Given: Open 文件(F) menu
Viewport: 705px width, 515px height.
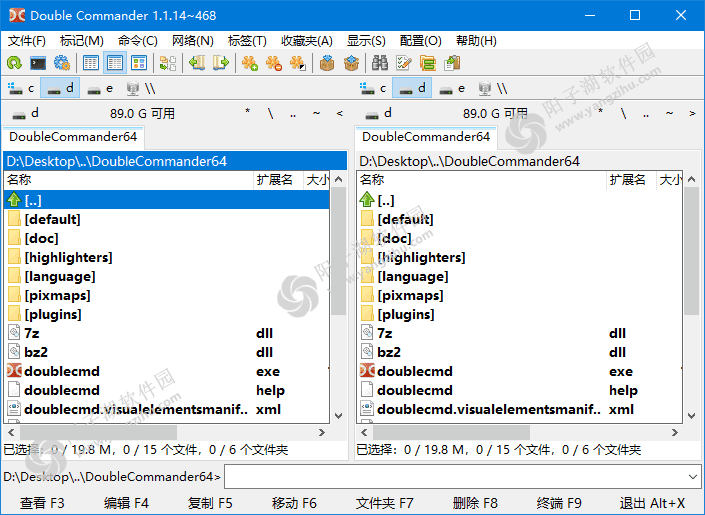Looking at the screenshot, I should point(27,41).
